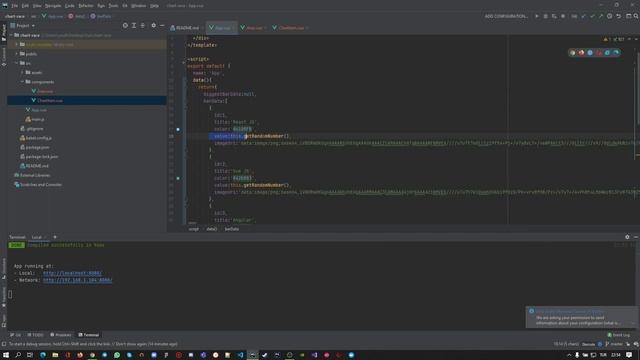The height and width of the screenshot is (360, 640).
Task: Toggle breakpoint marker at first color line
Action: 178,129
